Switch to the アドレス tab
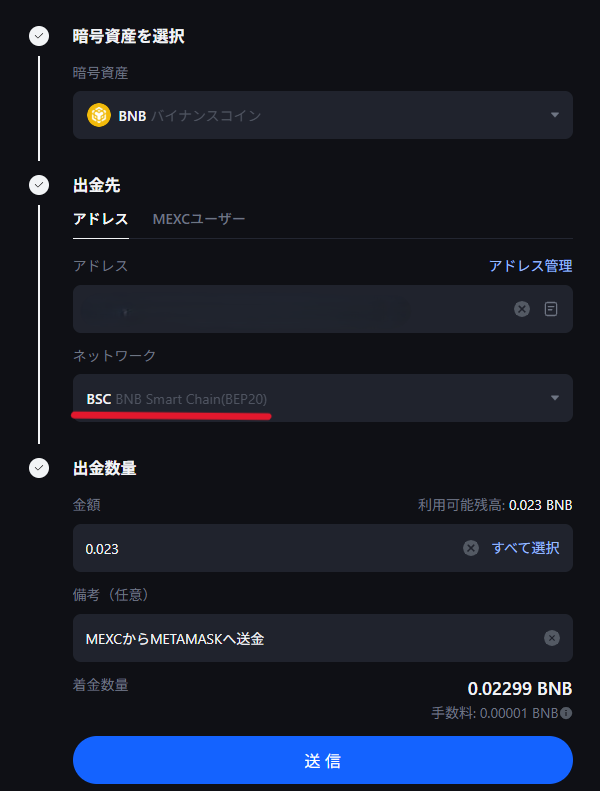Viewport: 600px width, 791px height. (x=100, y=219)
